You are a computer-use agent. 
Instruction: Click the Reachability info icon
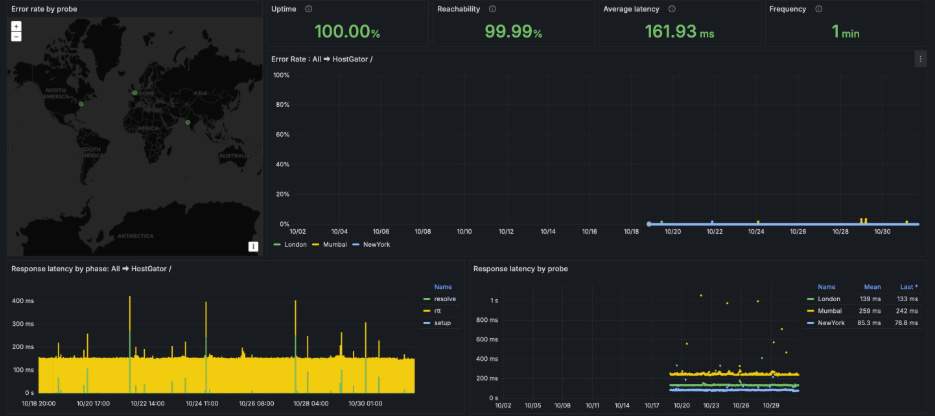(492, 9)
